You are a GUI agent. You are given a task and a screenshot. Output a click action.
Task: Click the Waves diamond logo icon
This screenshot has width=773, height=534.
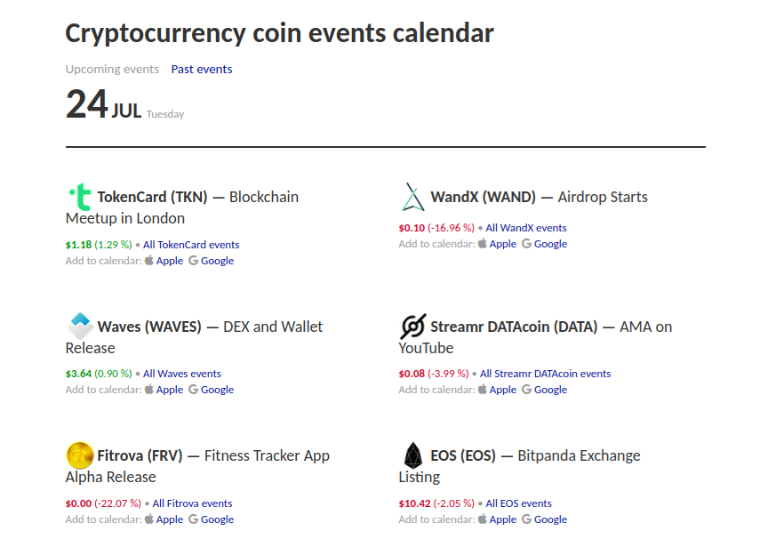click(79, 326)
